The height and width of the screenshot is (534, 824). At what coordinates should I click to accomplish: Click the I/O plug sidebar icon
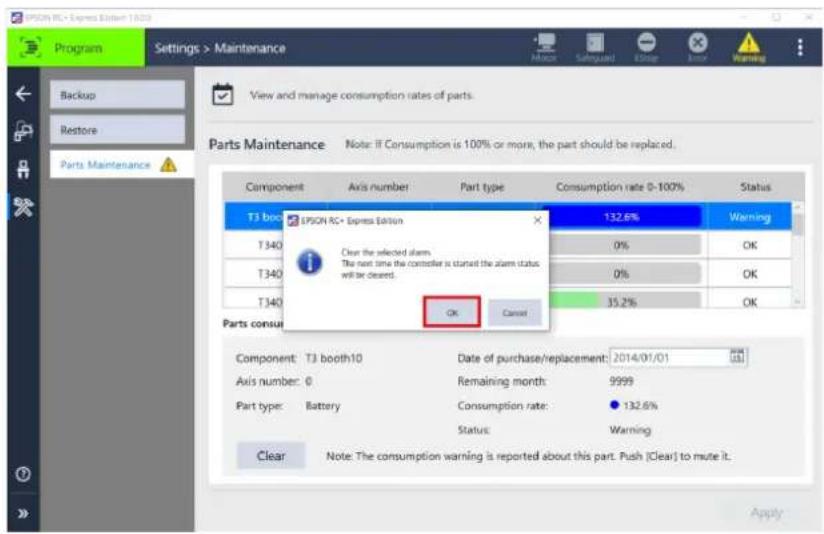[x=23, y=169]
